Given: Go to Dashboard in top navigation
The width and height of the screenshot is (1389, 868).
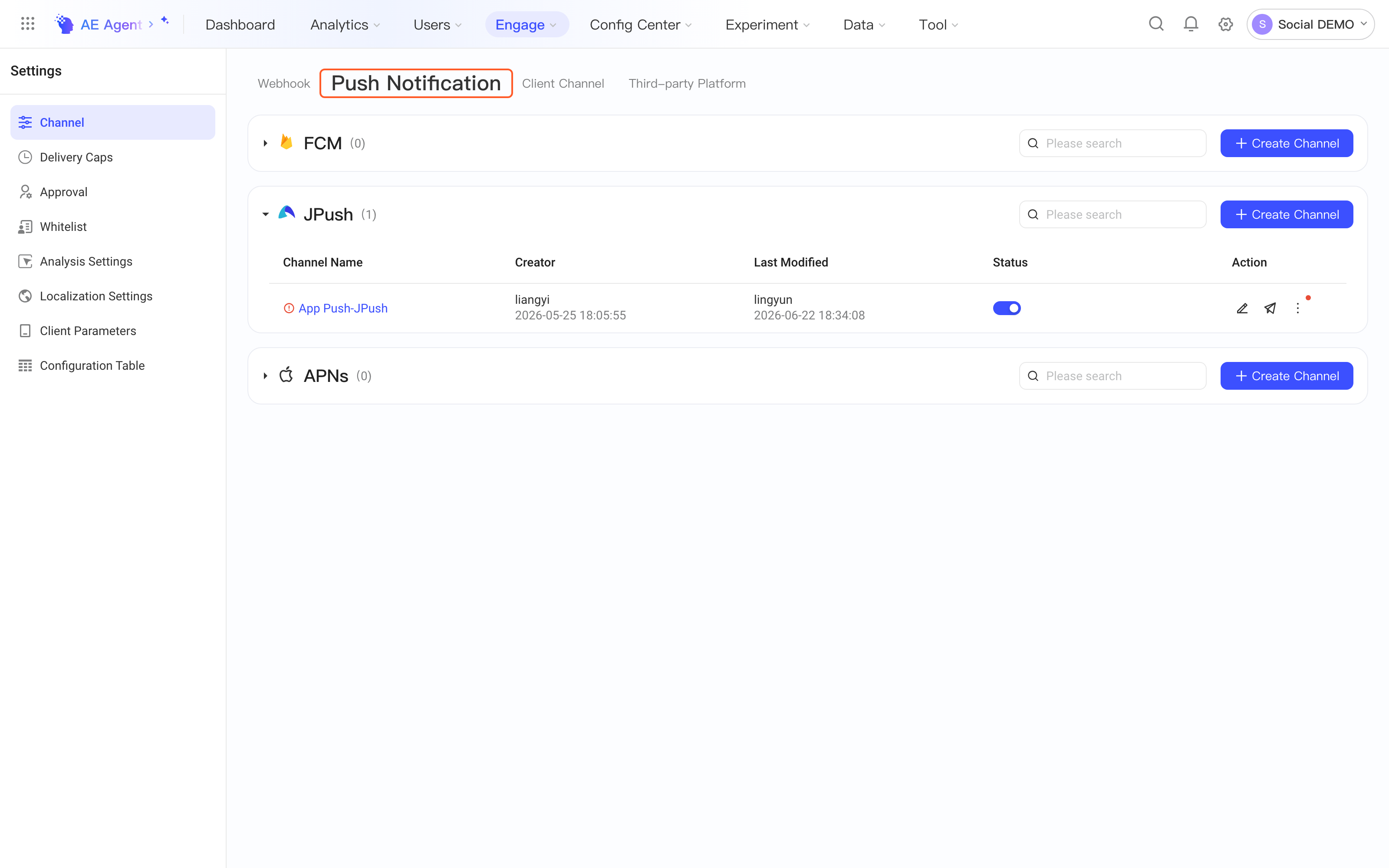Looking at the screenshot, I should pos(240,25).
